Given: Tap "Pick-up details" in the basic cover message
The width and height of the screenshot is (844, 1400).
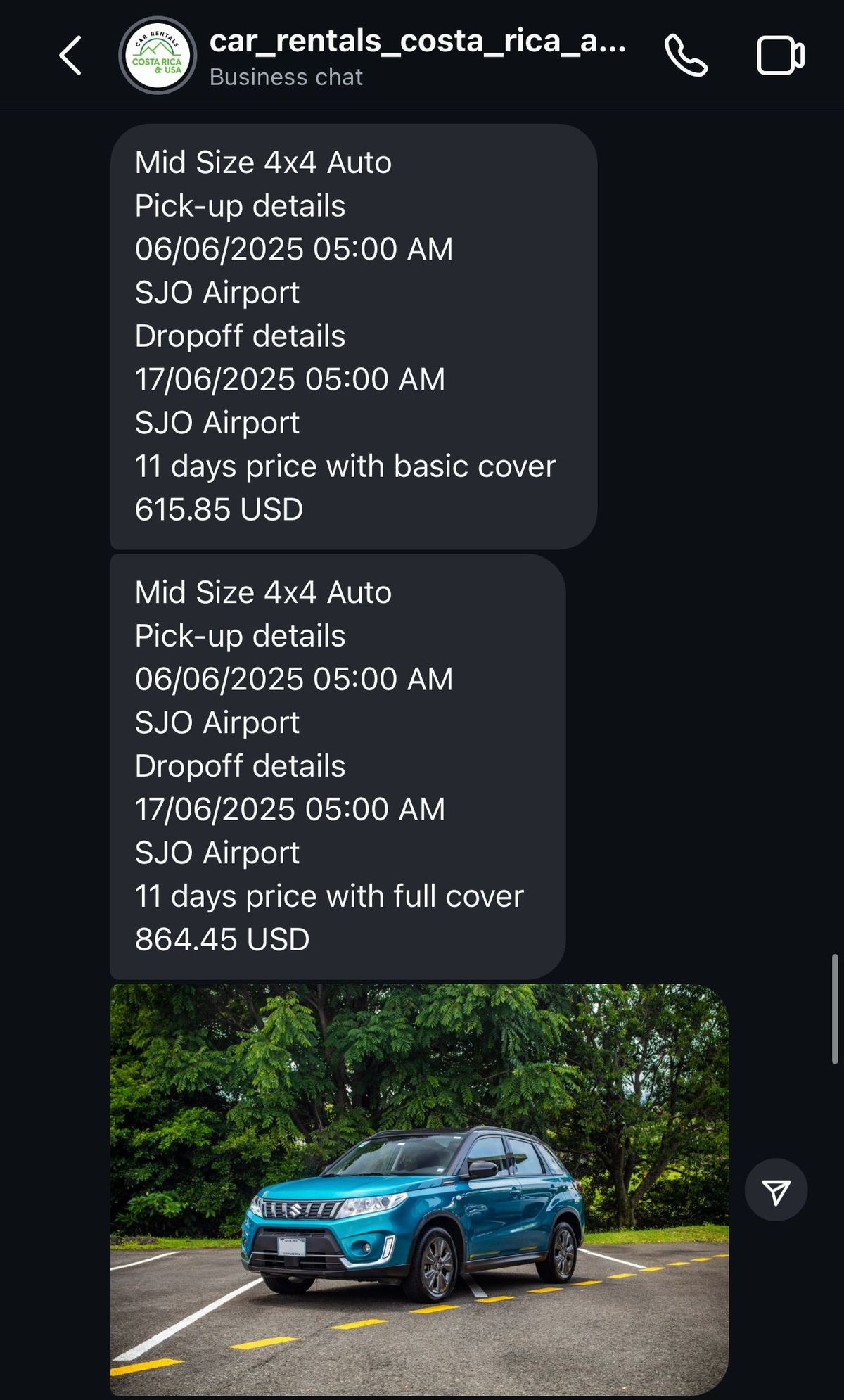Looking at the screenshot, I should tap(240, 206).
